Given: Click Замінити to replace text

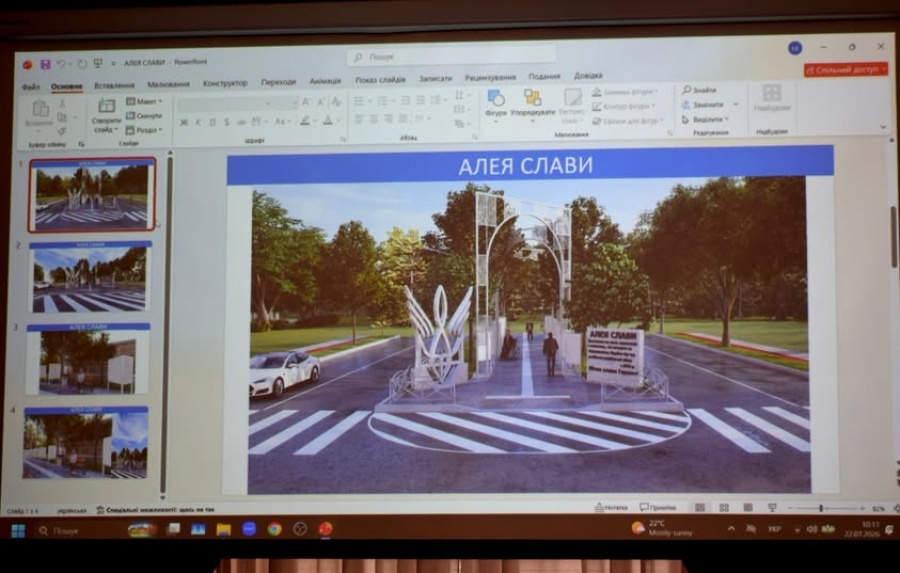Looking at the screenshot, I should [x=703, y=104].
